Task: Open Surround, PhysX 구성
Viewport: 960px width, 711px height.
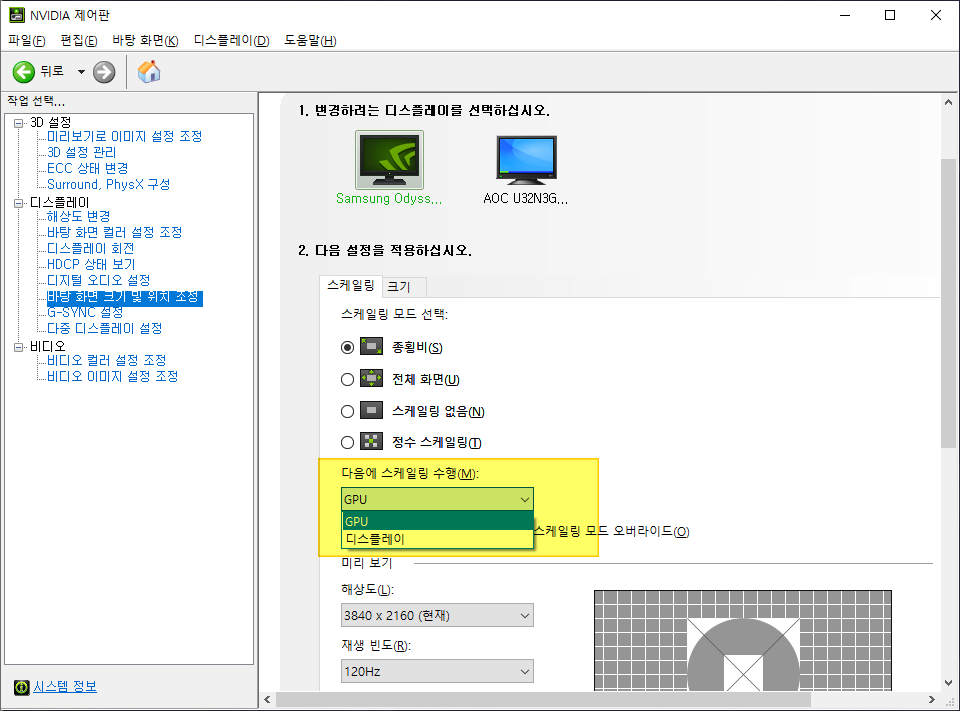Action: (108, 184)
